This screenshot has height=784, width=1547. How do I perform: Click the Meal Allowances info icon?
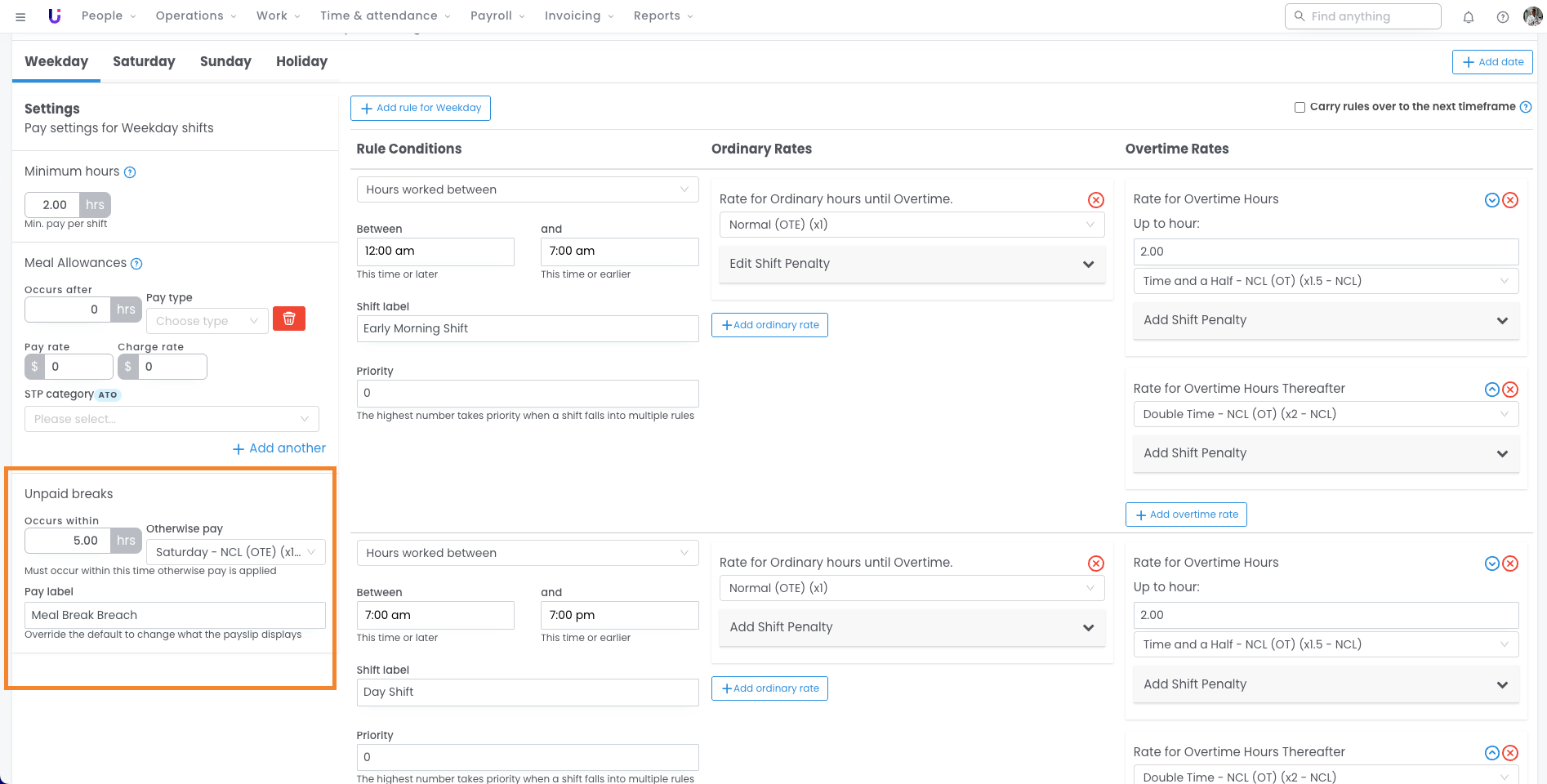(136, 264)
